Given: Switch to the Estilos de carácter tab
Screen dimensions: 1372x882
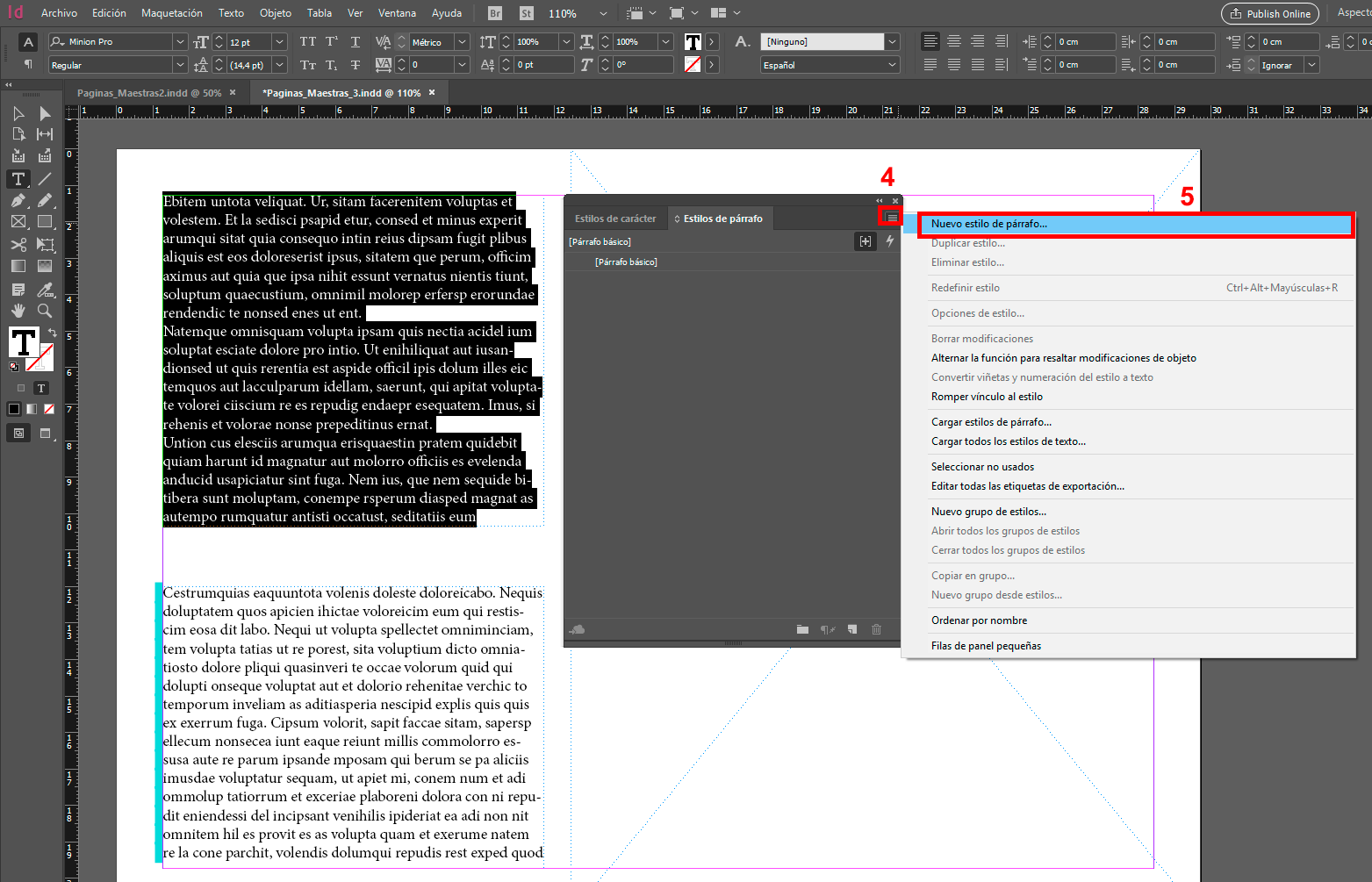Looking at the screenshot, I should pyautogui.click(x=614, y=218).
